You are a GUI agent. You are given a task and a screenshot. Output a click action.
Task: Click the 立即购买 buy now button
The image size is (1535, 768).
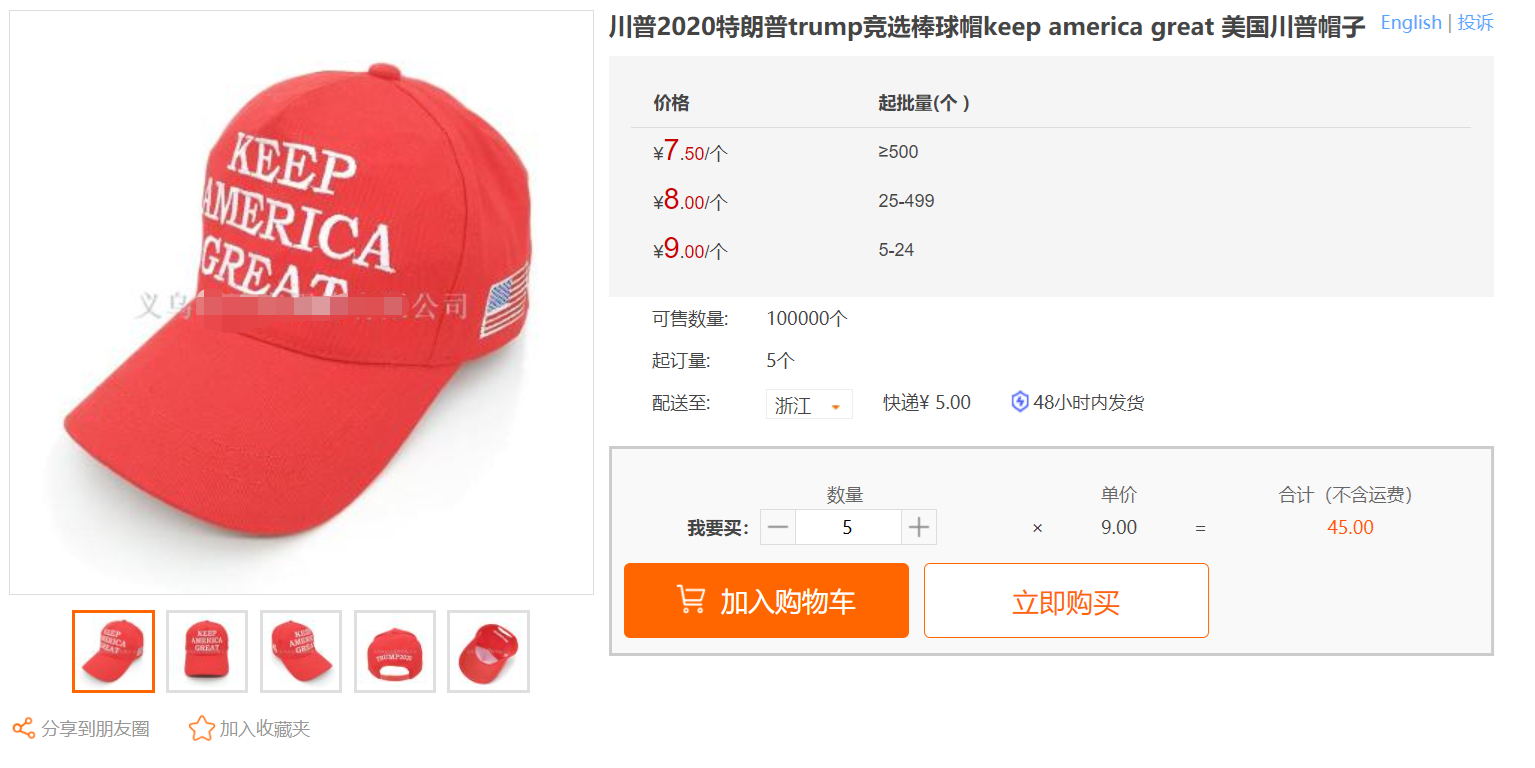tap(1066, 600)
